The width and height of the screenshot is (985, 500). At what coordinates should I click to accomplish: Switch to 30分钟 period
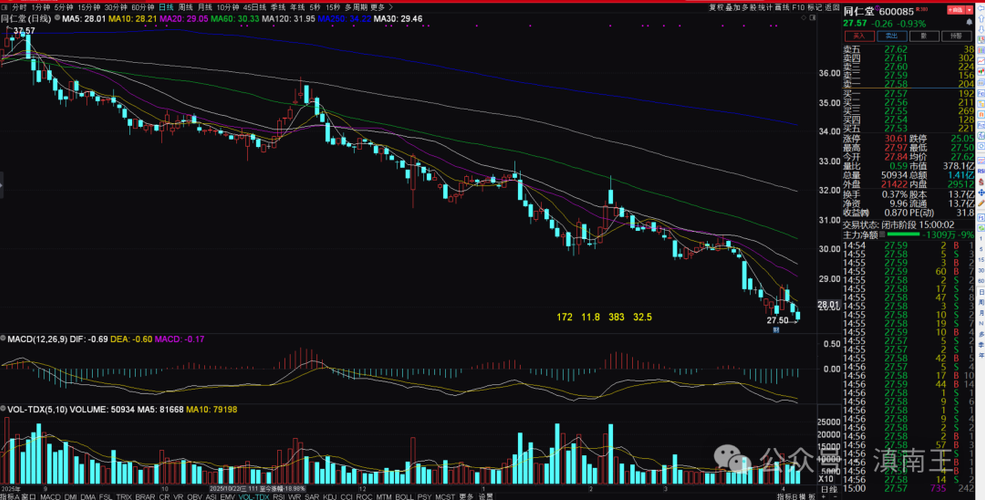pyautogui.click(x=115, y=7)
